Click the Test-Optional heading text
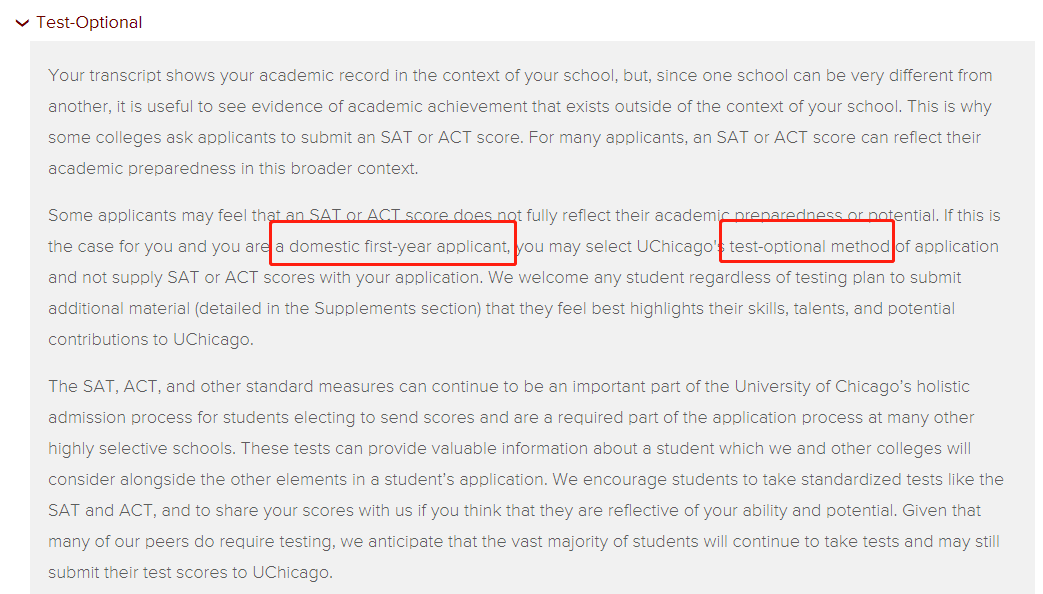Viewport: 1043px width, 594px height. 89,23
